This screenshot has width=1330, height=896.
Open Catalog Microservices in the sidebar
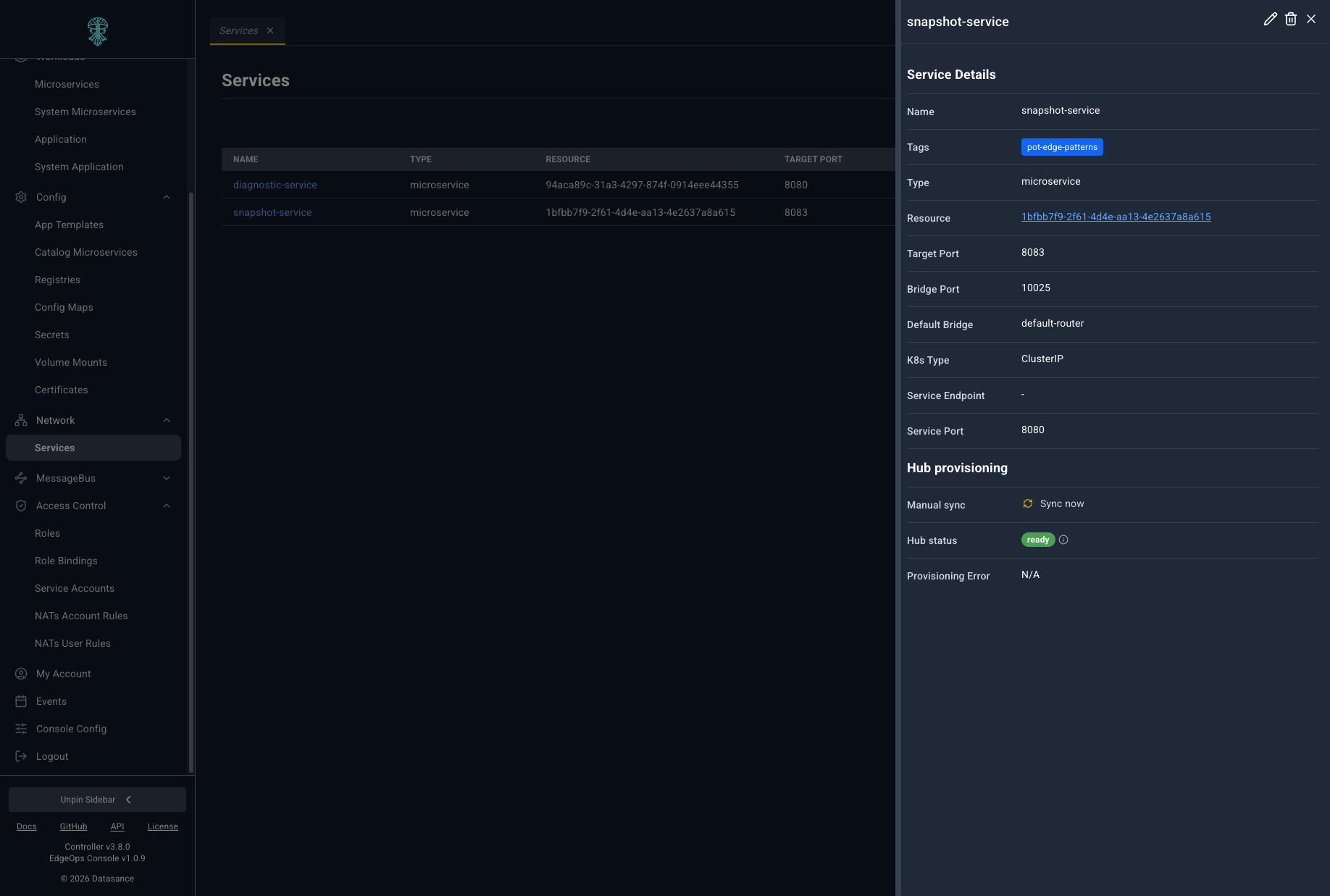tap(86, 252)
